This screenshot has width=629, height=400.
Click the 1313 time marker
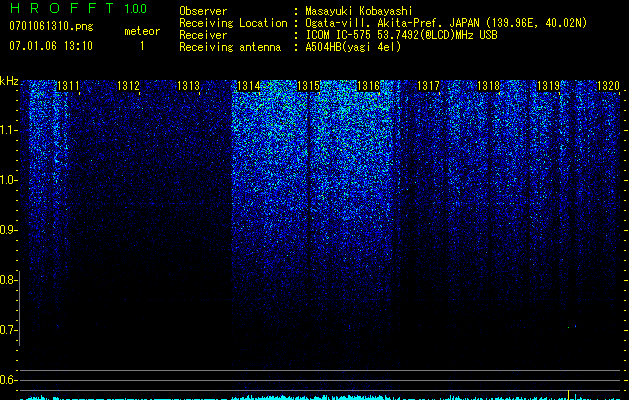(x=188, y=86)
